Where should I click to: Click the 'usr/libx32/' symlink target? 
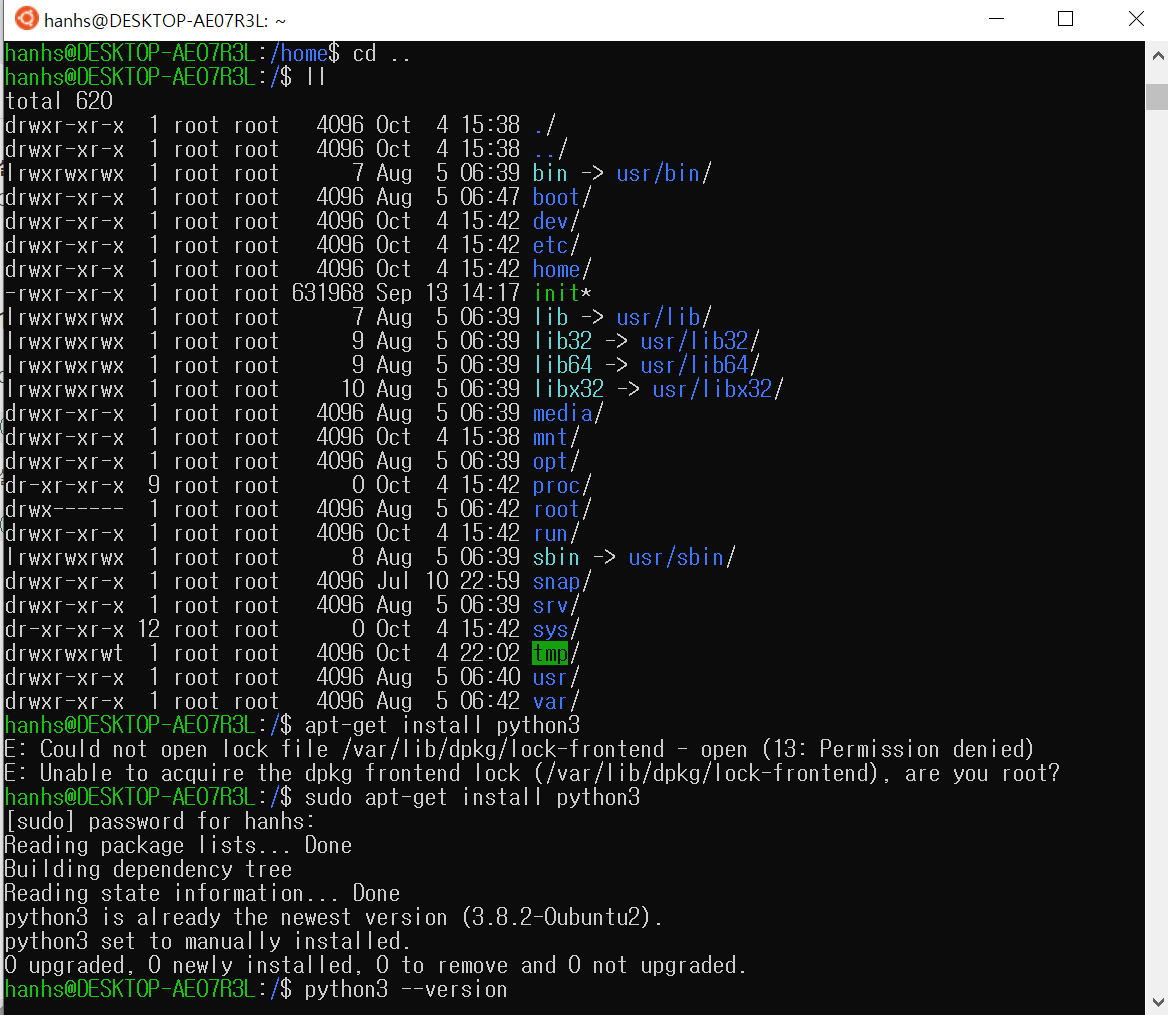pyautogui.click(x=717, y=389)
